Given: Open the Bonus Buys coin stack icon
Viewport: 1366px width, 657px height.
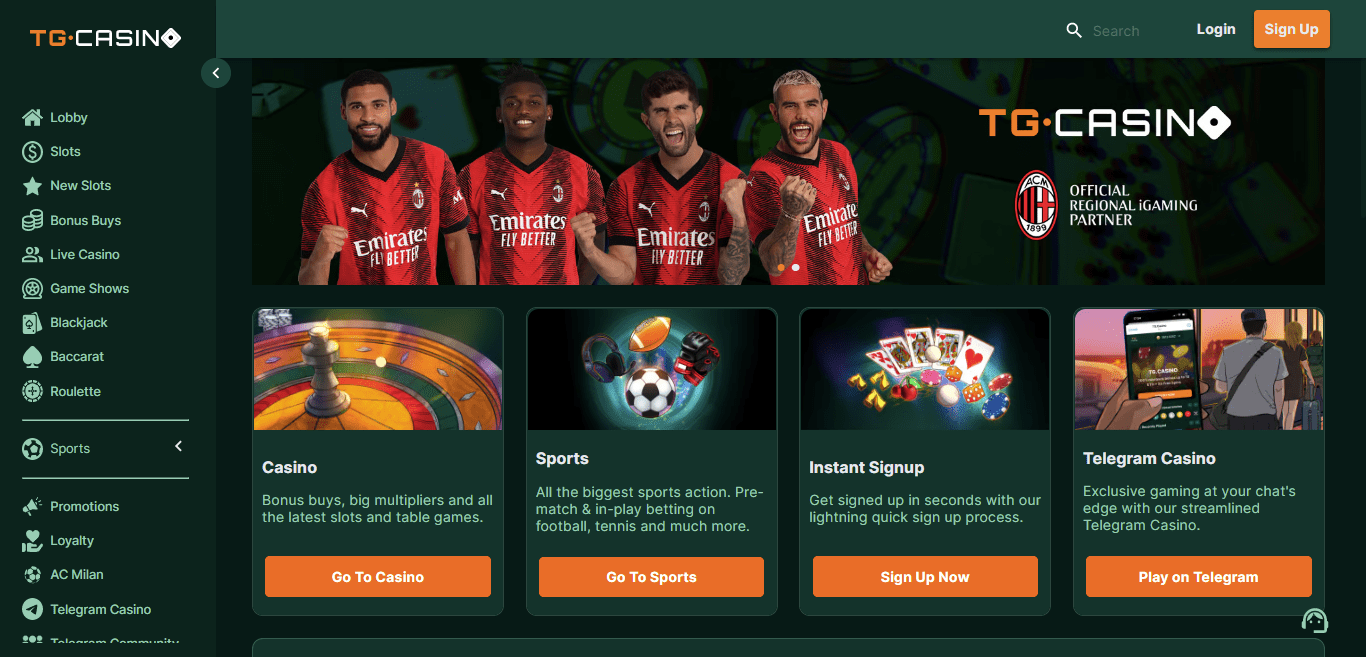Looking at the screenshot, I should pos(32,220).
